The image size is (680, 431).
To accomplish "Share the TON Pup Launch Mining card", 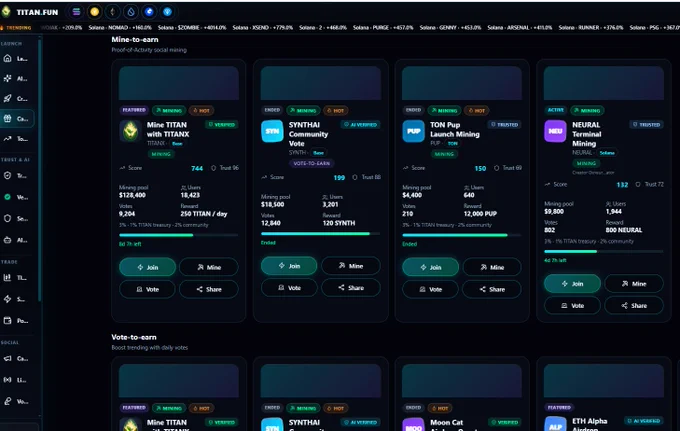I will coord(492,289).
